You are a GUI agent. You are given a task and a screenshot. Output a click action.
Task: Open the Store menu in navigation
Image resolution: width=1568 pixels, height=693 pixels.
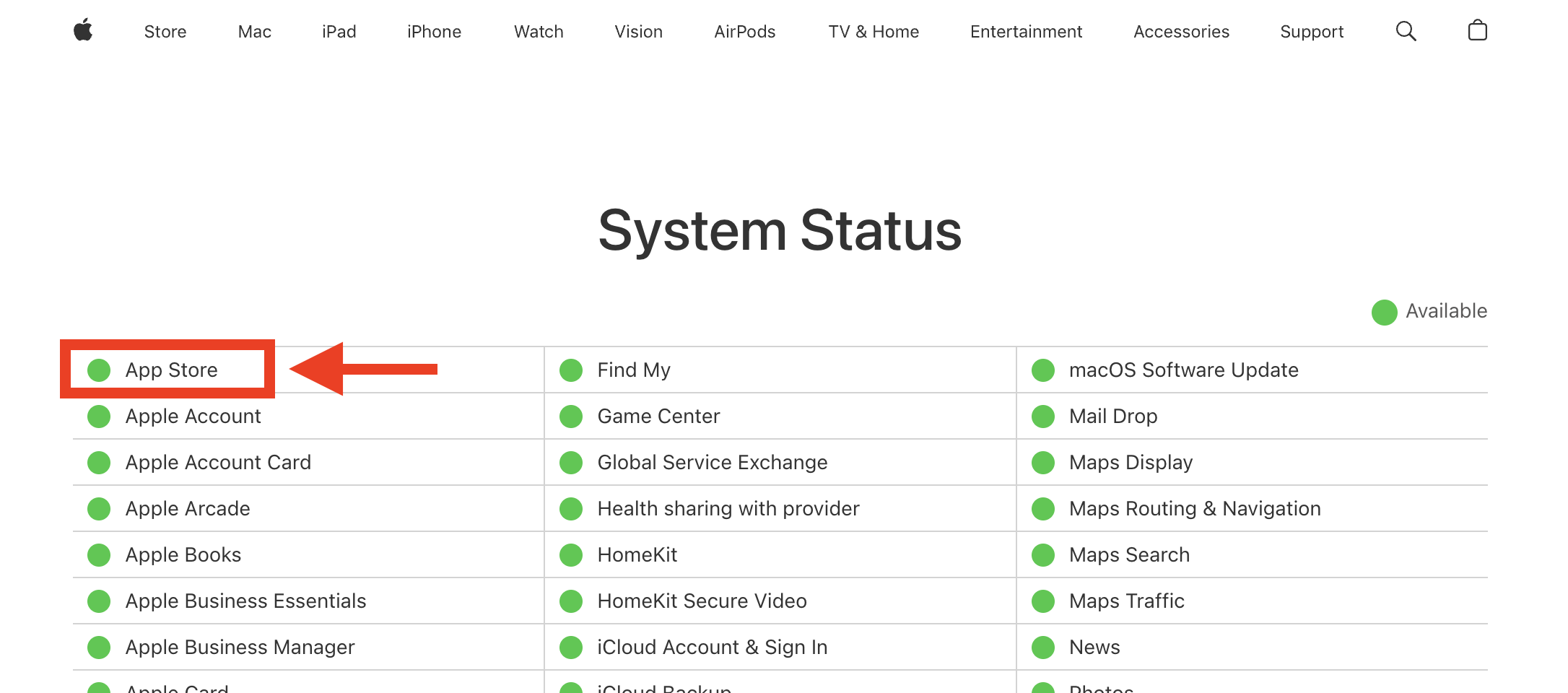coord(165,32)
